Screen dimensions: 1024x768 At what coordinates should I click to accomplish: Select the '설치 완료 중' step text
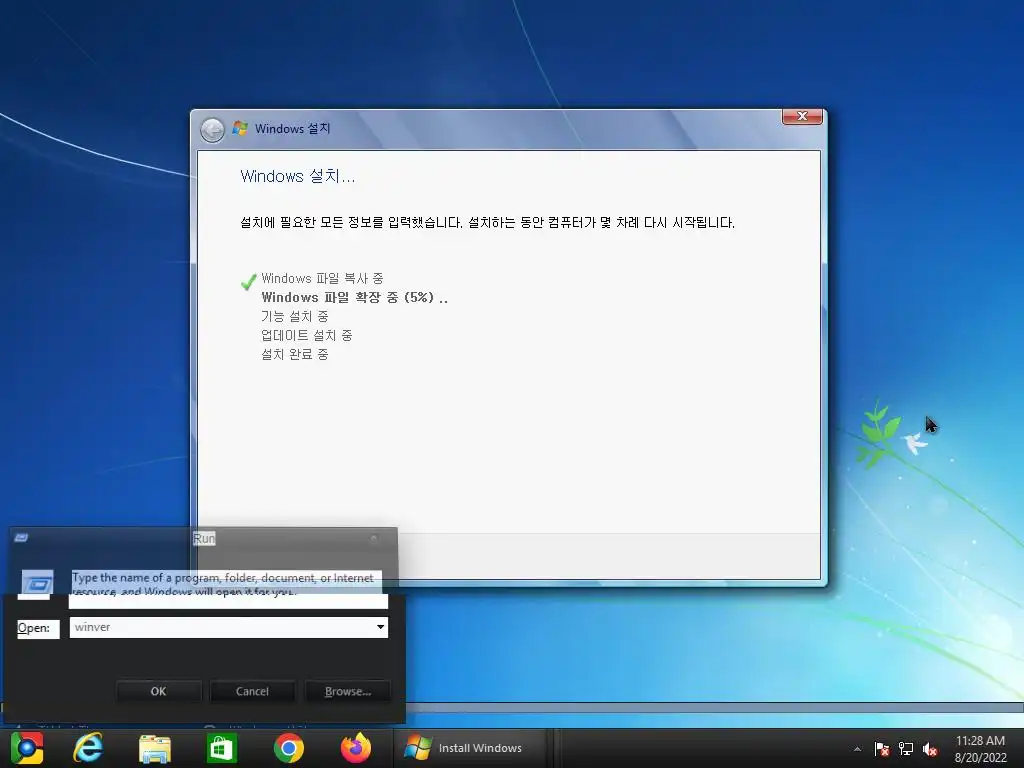[x=295, y=354]
